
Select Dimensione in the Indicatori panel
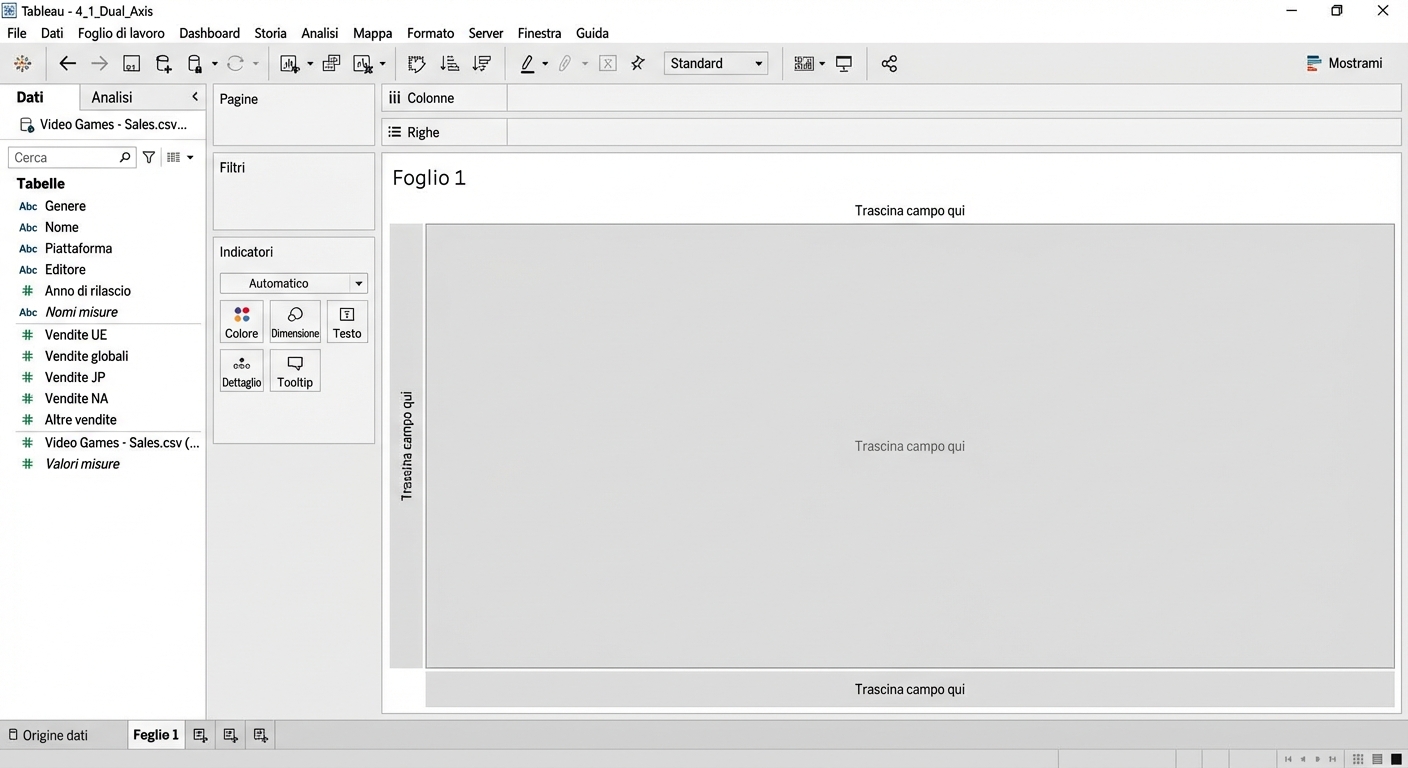294,321
